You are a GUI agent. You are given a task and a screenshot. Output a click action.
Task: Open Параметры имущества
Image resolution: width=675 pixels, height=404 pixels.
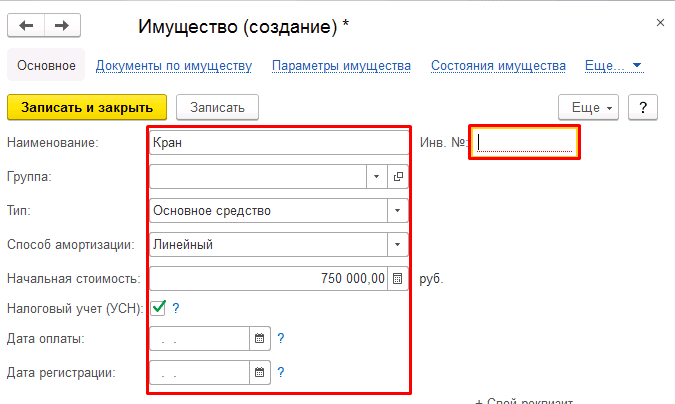coord(341,65)
